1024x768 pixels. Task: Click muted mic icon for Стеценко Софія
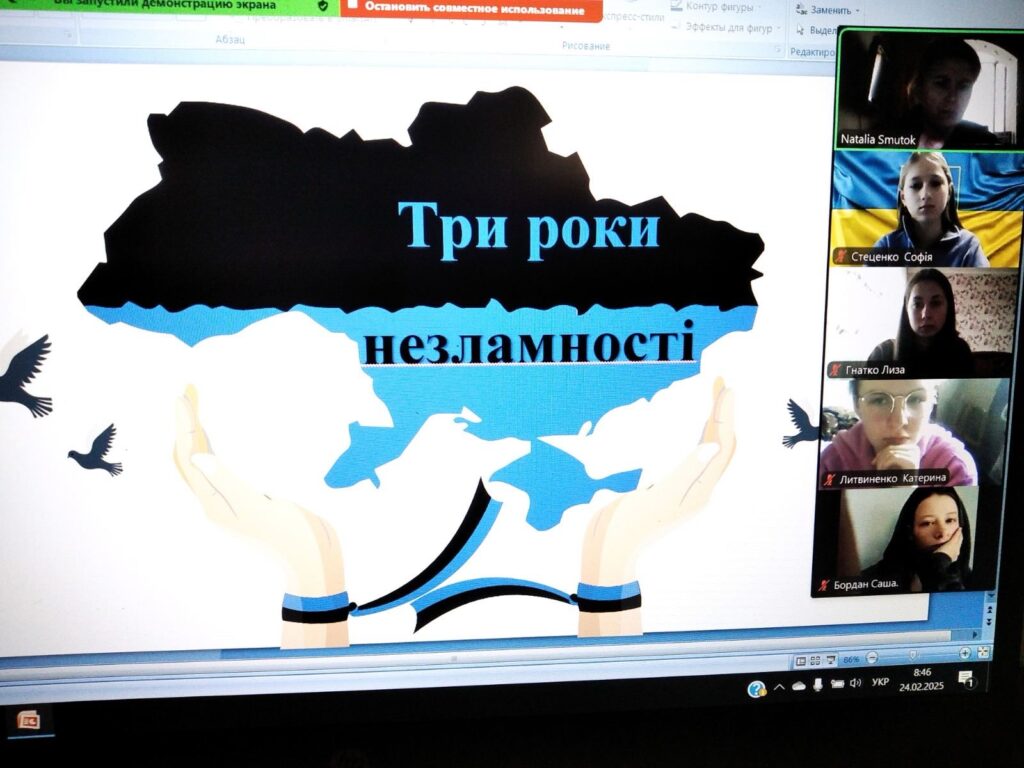coord(840,256)
